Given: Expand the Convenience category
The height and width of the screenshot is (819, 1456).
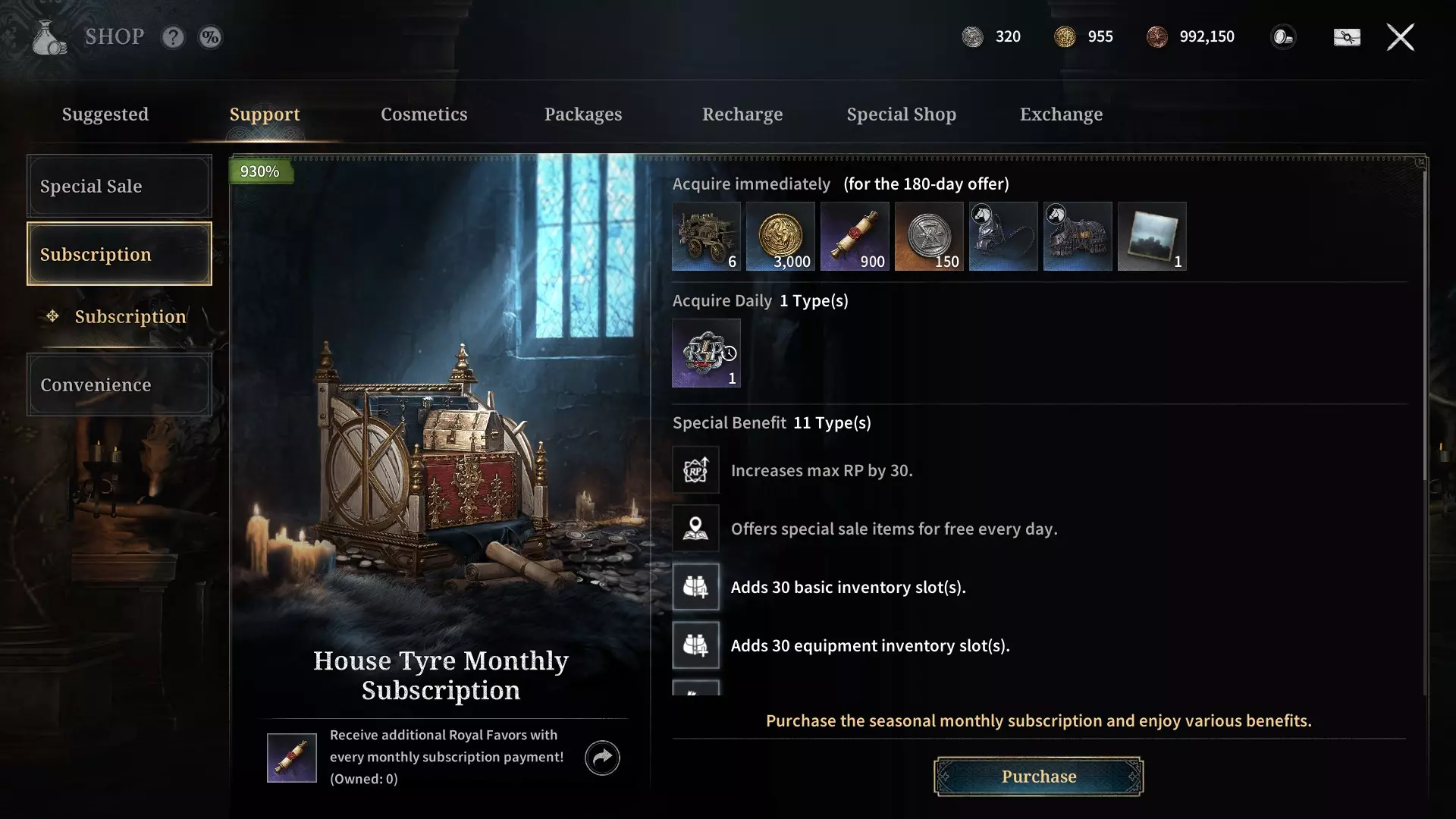Looking at the screenshot, I should 119,385.
